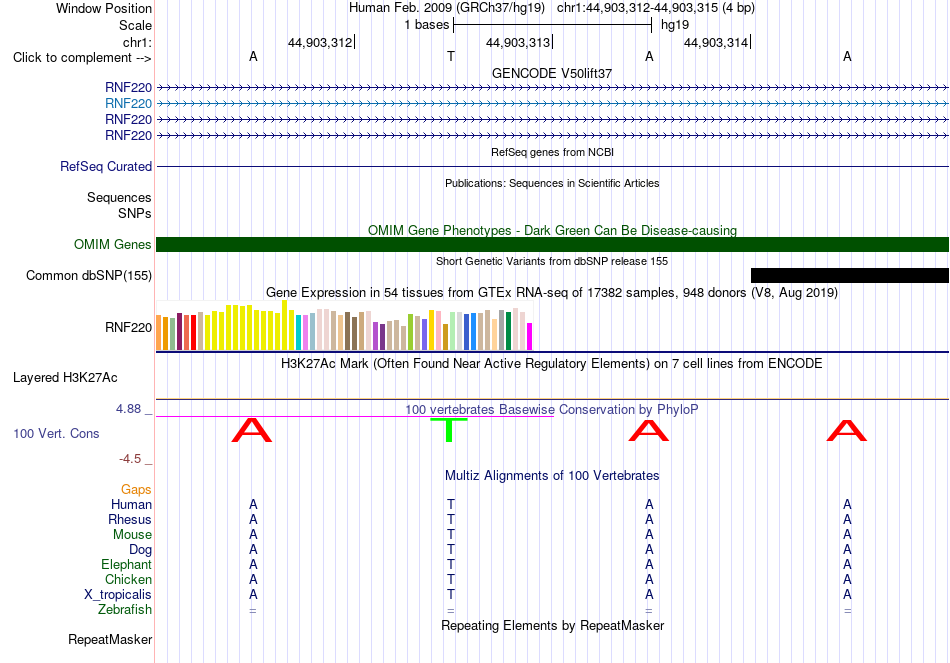Click '100 vertebrates Basewise Conservation by PhyloP'
This screenshot has height=663, width=950.
552,410
